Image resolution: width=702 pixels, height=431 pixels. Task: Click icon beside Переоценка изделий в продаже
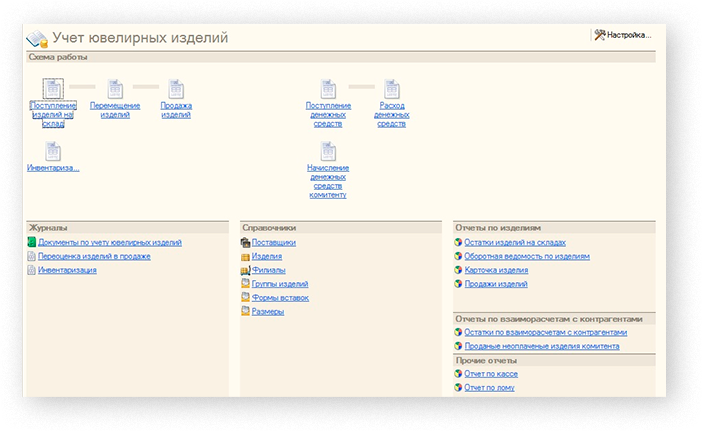click(31, 256)
